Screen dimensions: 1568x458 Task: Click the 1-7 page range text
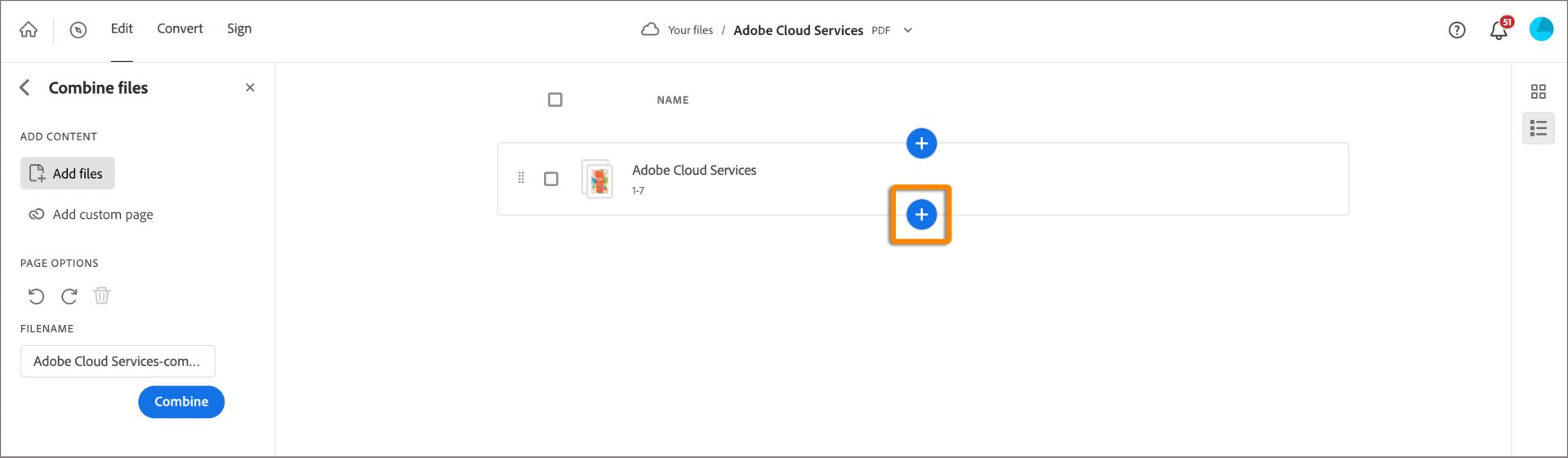[x=638, y=191]
